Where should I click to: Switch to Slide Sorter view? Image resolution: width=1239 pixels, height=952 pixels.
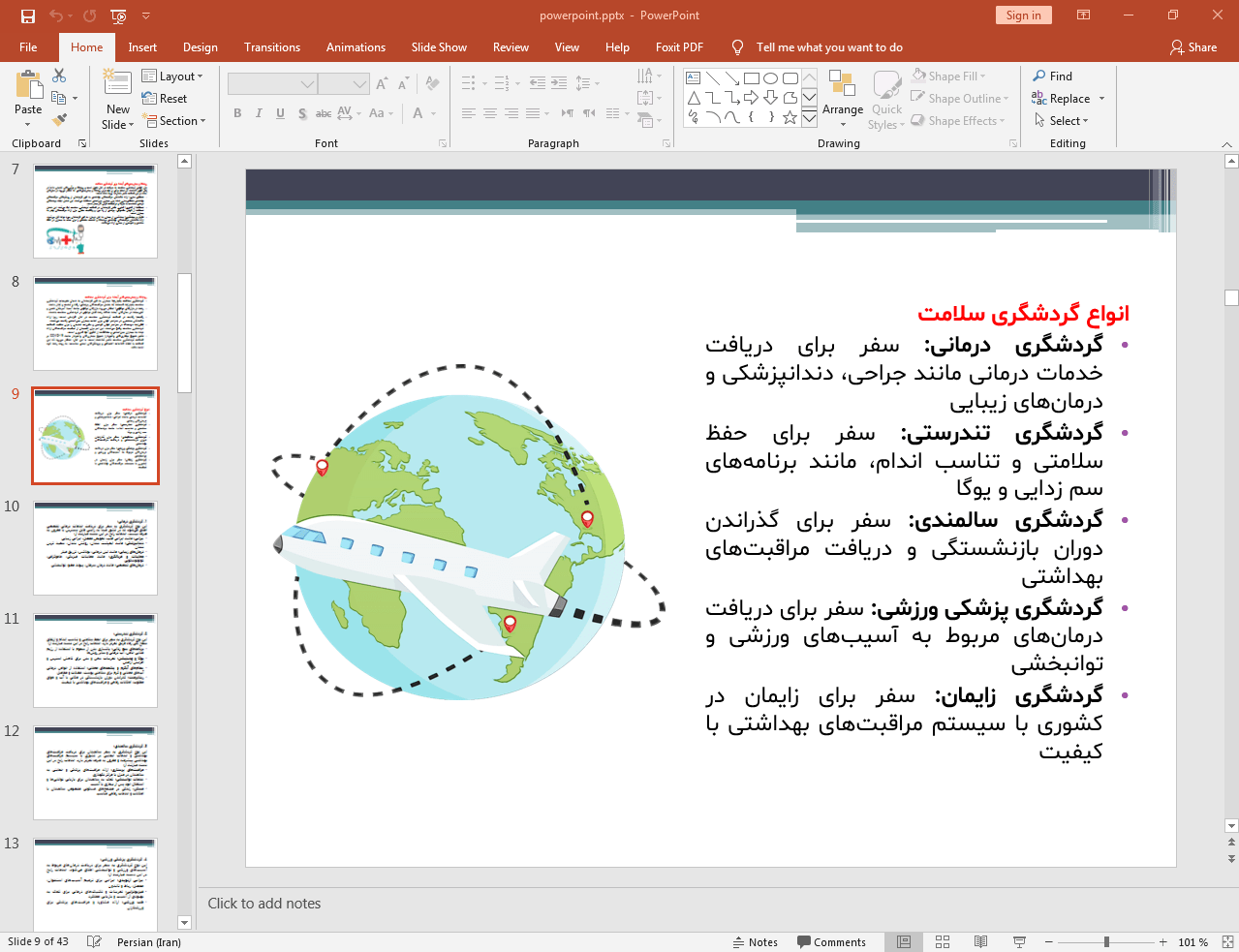click(x=942, y=941)
